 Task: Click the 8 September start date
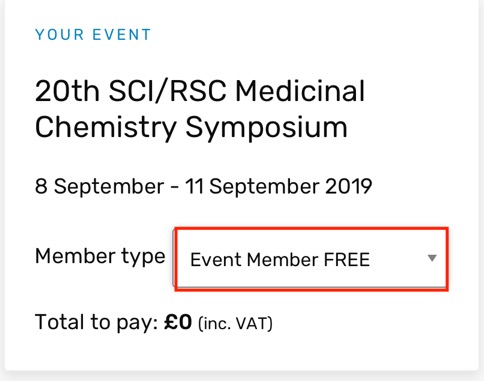(99, 187)
